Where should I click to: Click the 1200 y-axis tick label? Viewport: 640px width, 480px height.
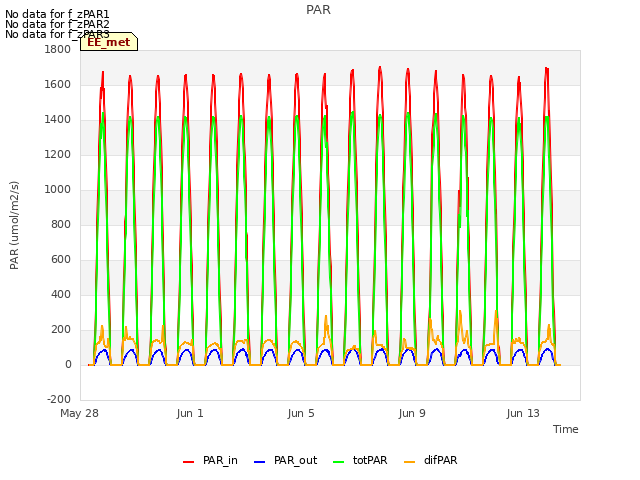(58, 155)
